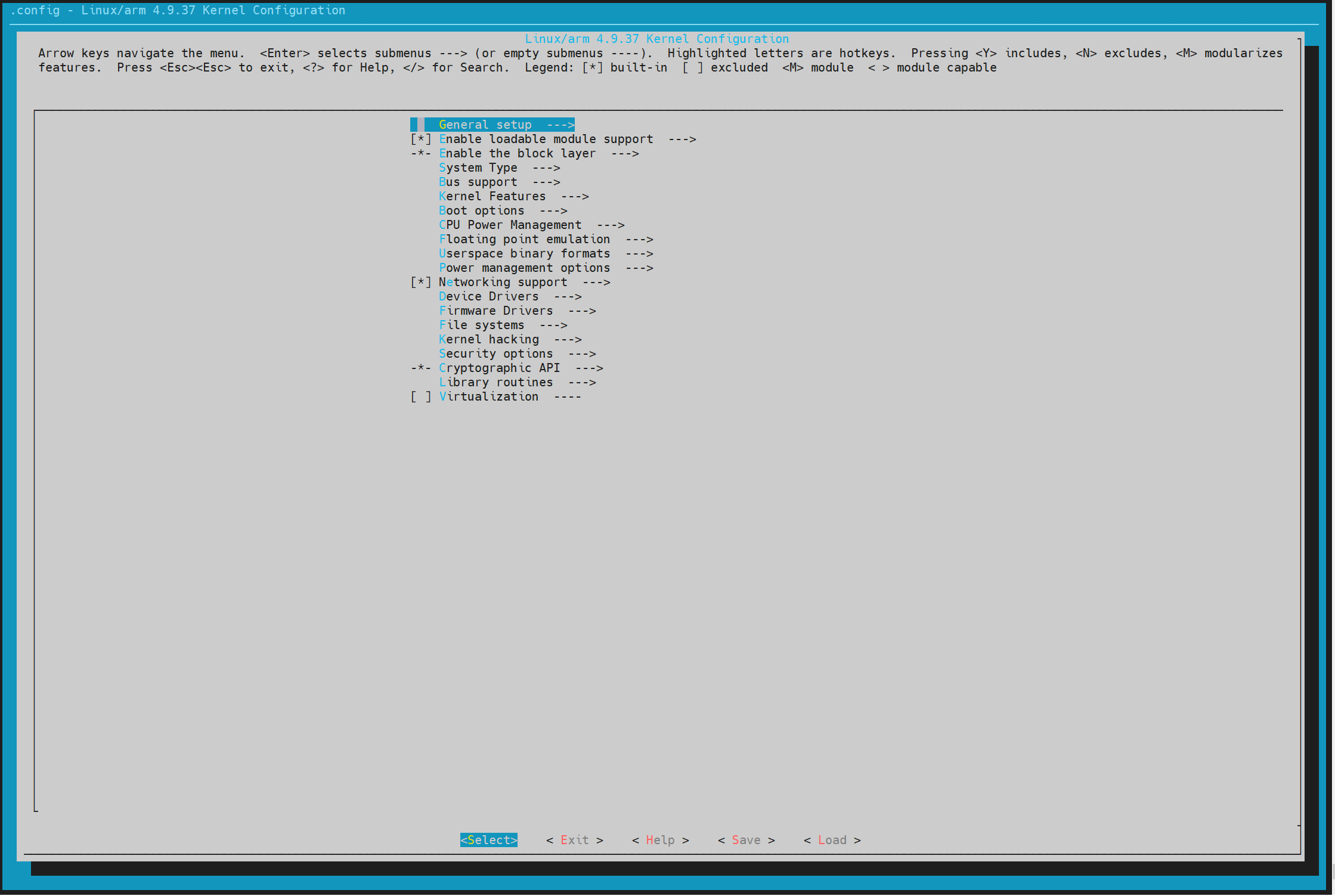
Task: Open the Floating point emulation submenu
Action: tap(524, 239)
